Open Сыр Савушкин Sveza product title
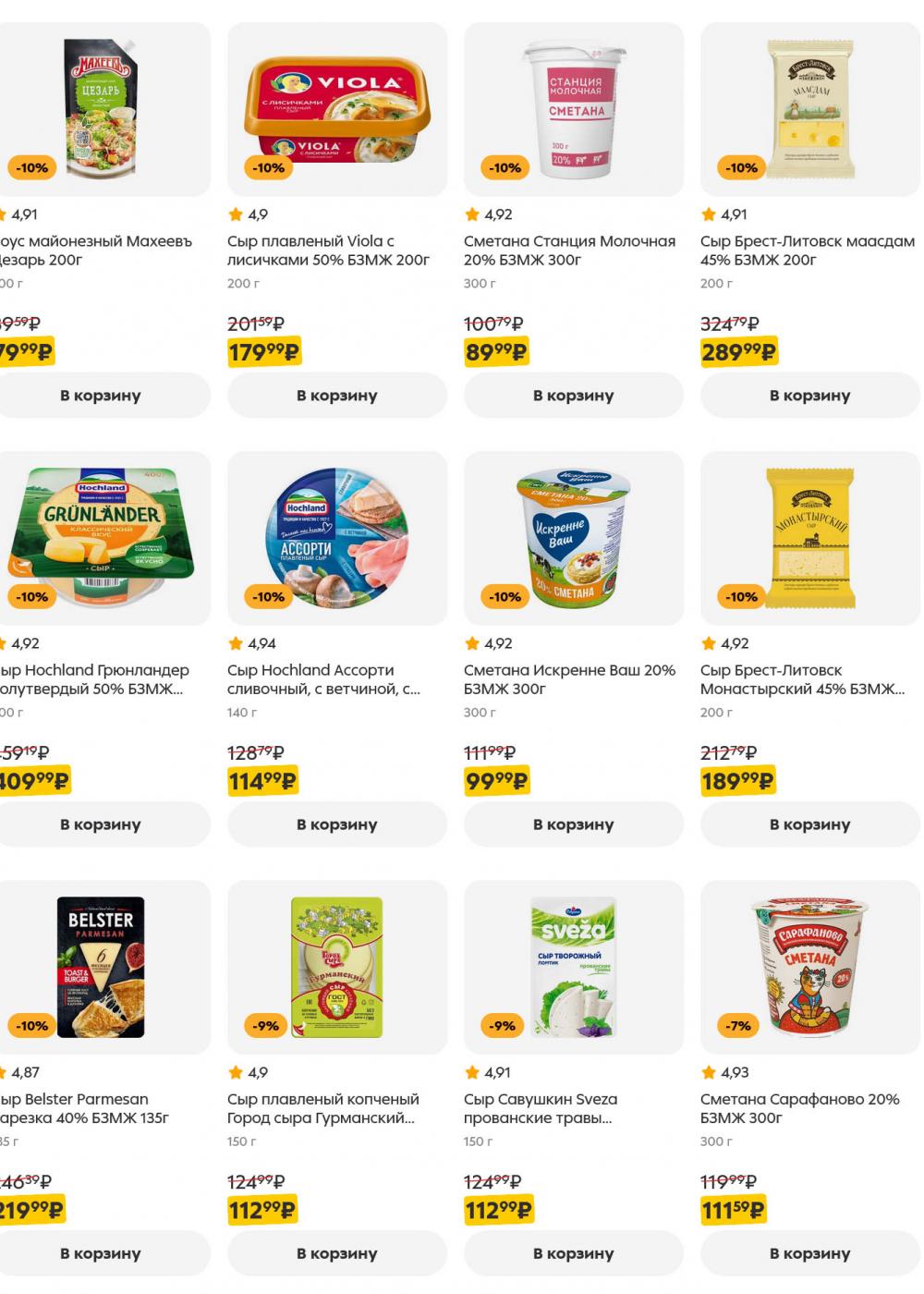The image size is (924, 1294). coord(541,1108)
